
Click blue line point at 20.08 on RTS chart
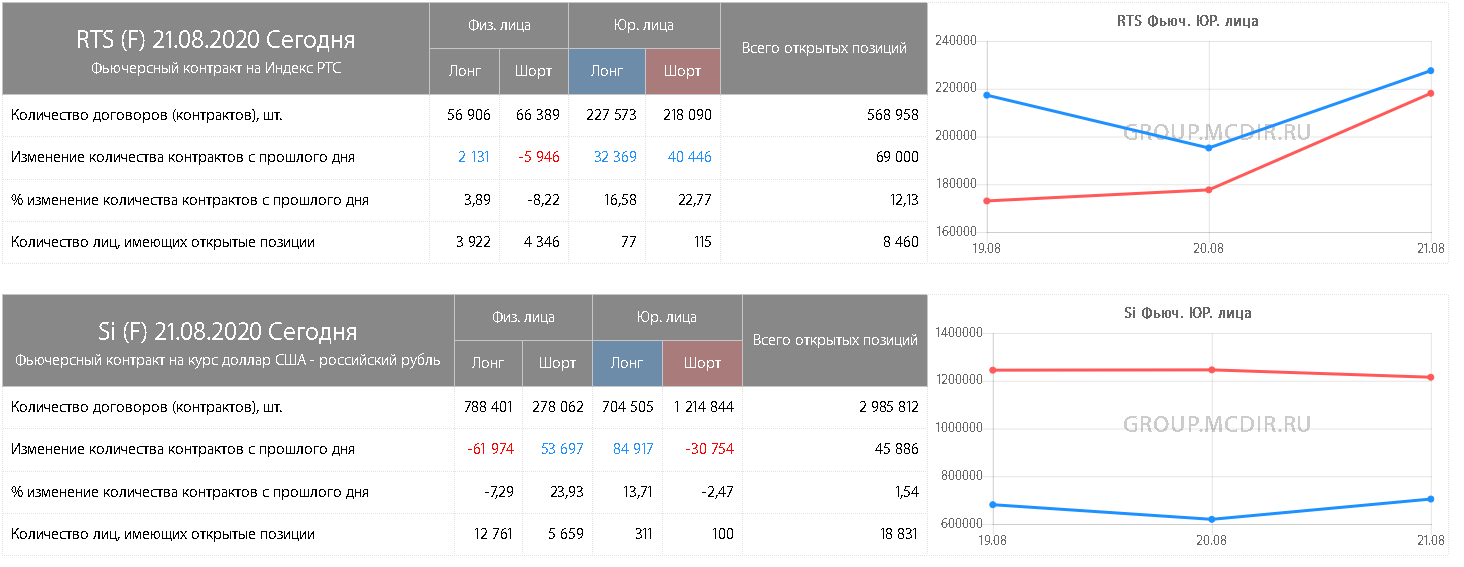click(x=1209, y=148)
